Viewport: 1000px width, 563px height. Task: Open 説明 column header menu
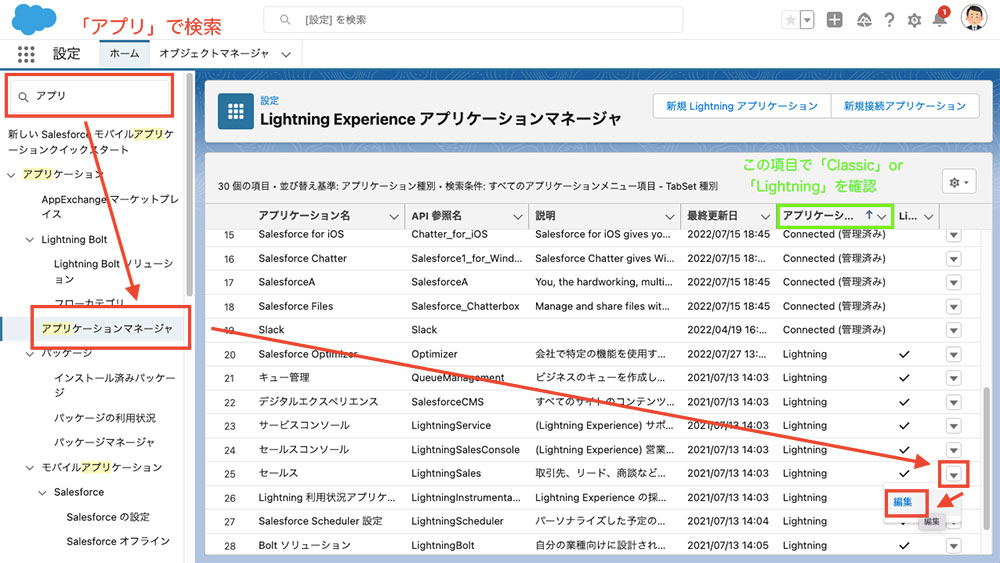click(x=669, y=217)
